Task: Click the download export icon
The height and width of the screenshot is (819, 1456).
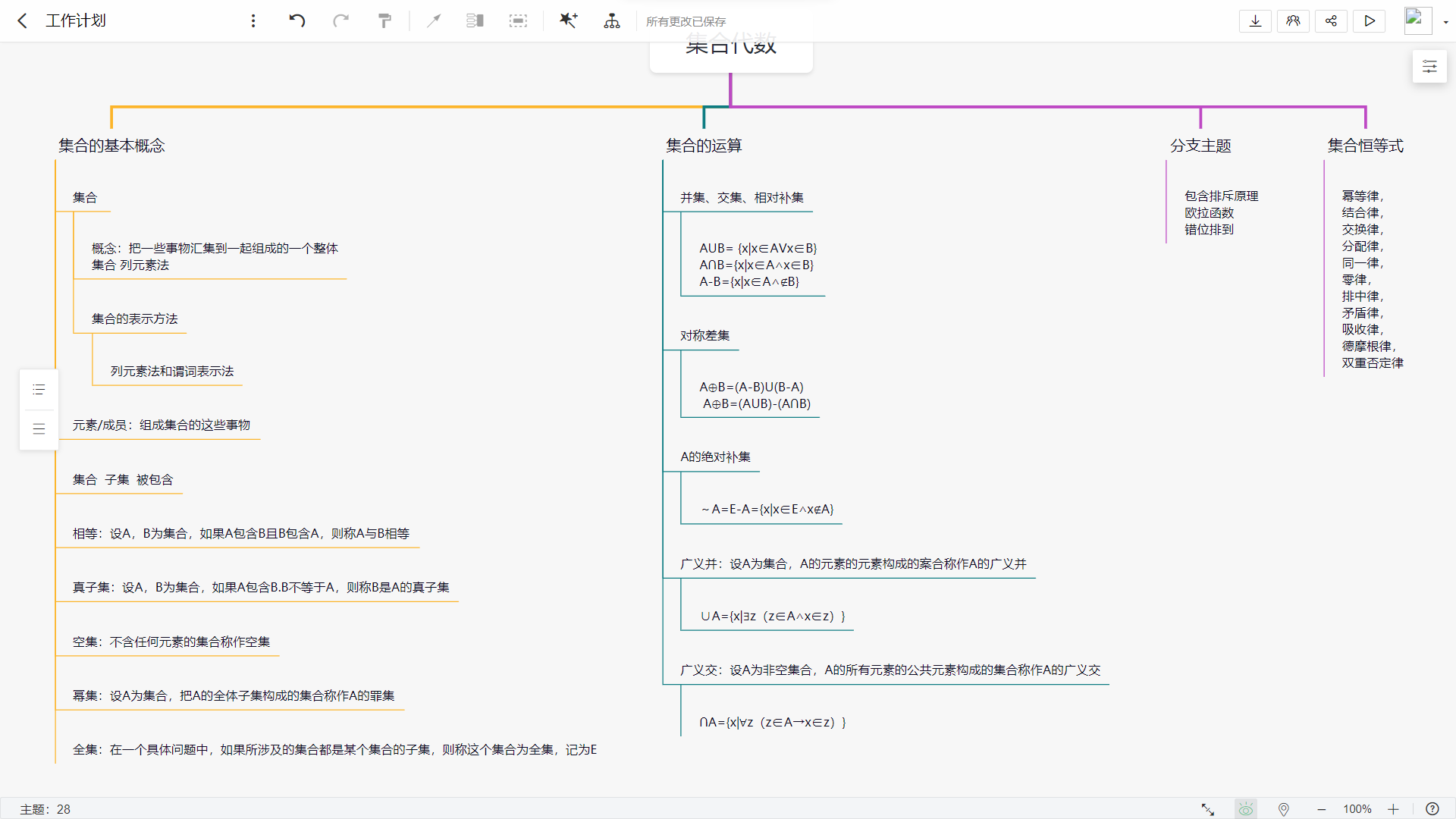Action: [1255, 20]
